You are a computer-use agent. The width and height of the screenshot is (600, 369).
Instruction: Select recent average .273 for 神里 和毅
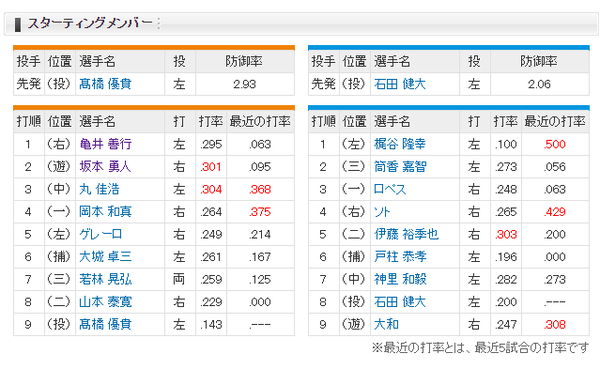555,280
